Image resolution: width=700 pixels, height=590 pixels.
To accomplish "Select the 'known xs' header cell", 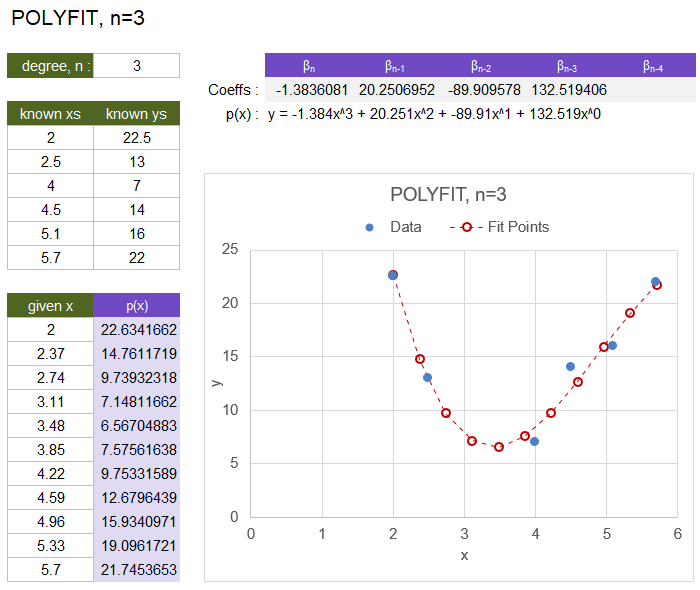I will [50, 114].
